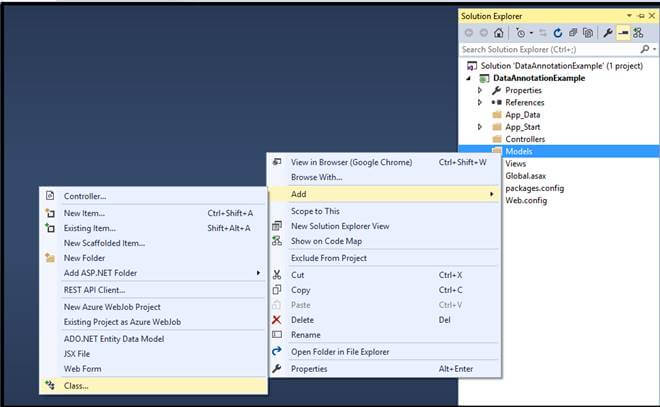Select the Global.asax file

(x=526, y=176)
